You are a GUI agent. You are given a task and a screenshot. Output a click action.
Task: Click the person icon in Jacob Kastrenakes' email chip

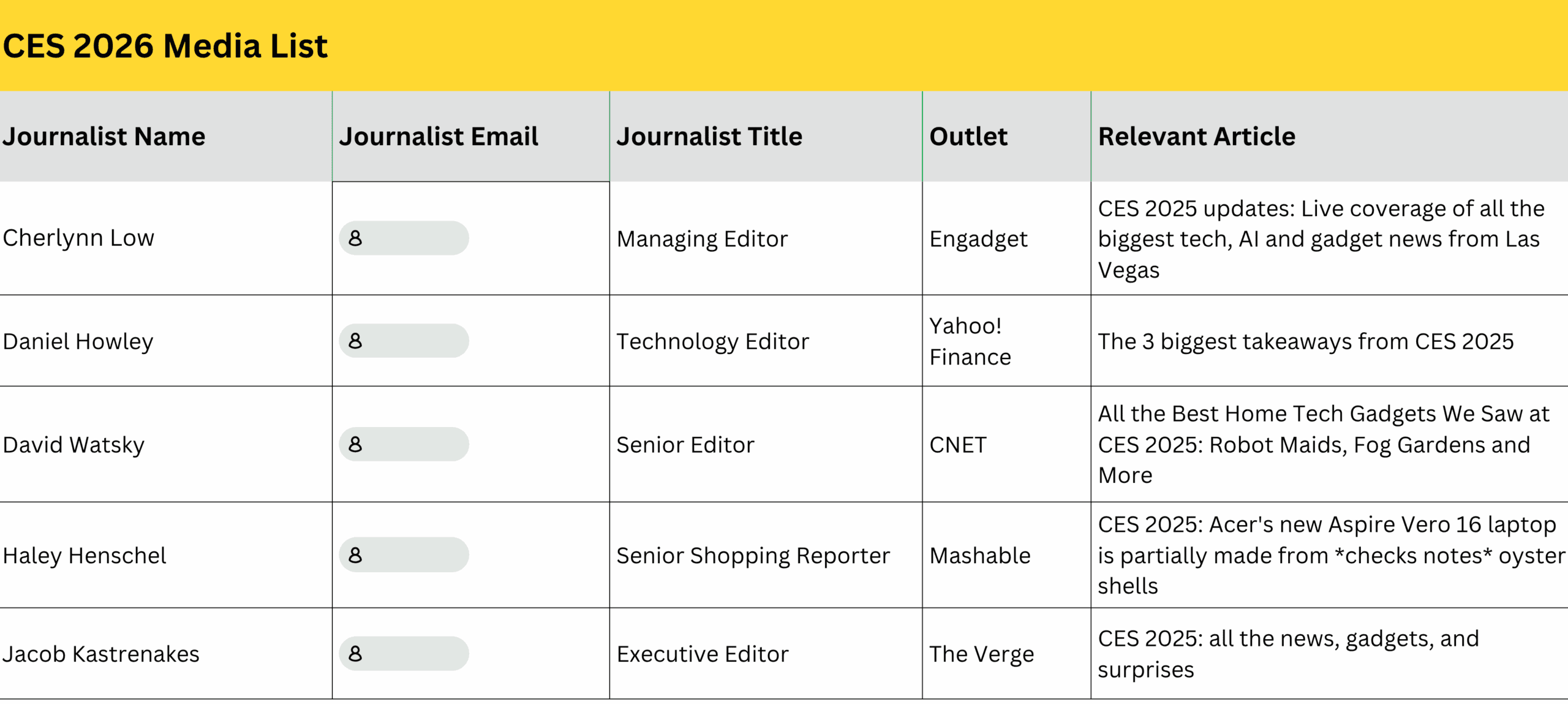[x=355, y=654]
